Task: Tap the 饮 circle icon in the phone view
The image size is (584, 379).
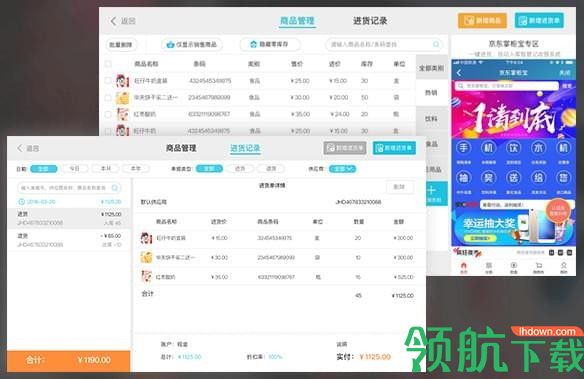Action: [514, 148]
